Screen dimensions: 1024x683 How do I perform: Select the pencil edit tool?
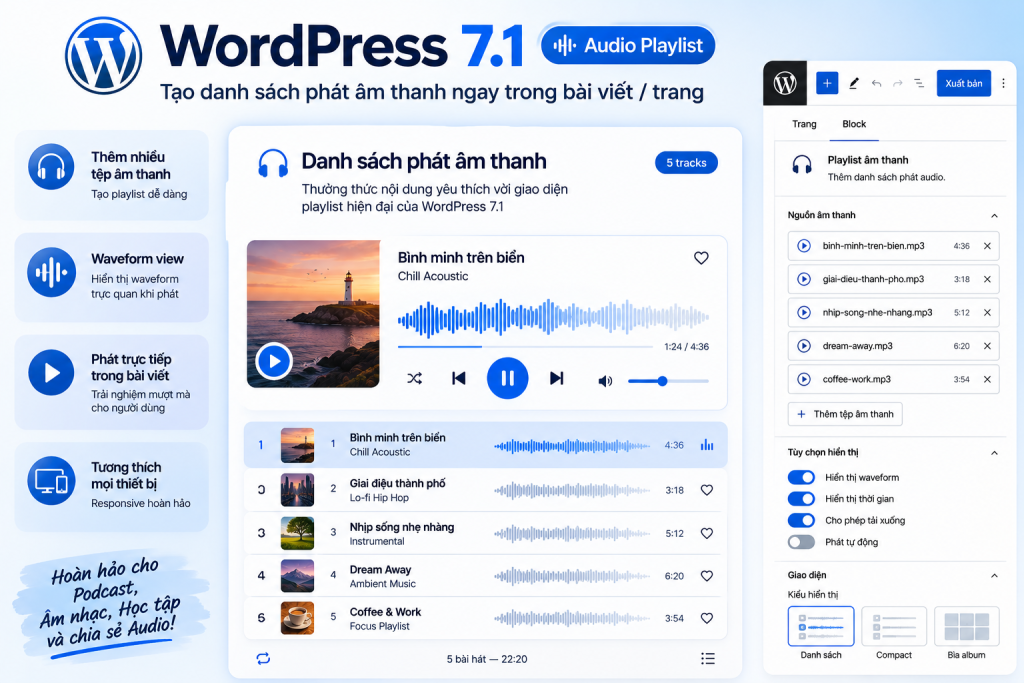point(854,83)
